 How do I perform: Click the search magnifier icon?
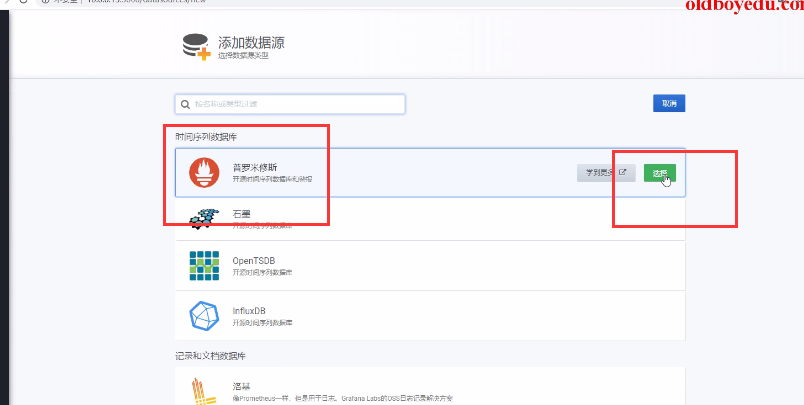click(185, 104)
